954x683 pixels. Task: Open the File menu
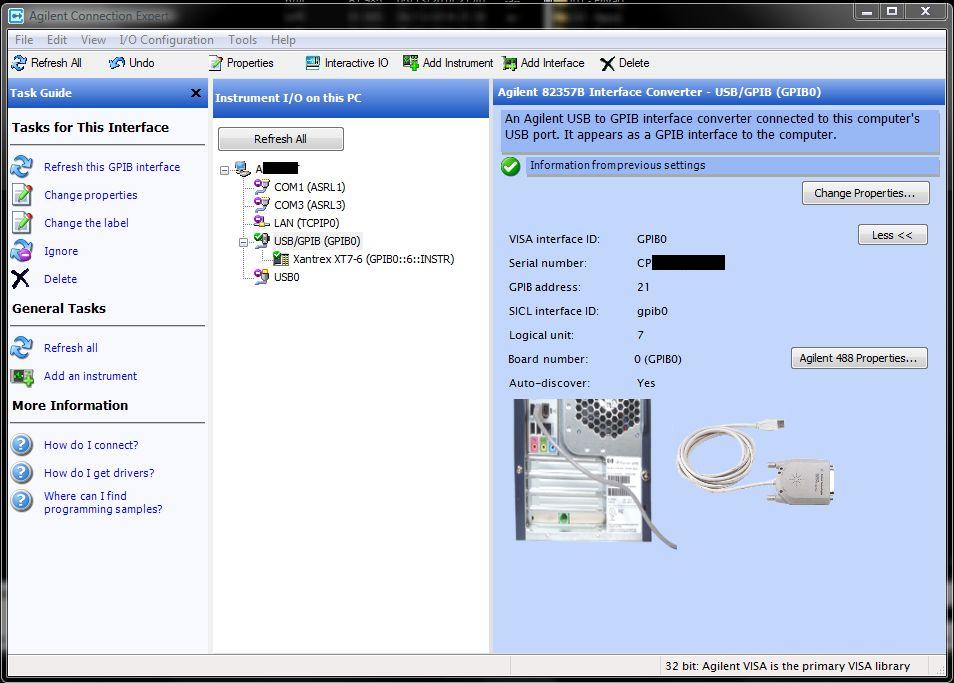point(24,40)
